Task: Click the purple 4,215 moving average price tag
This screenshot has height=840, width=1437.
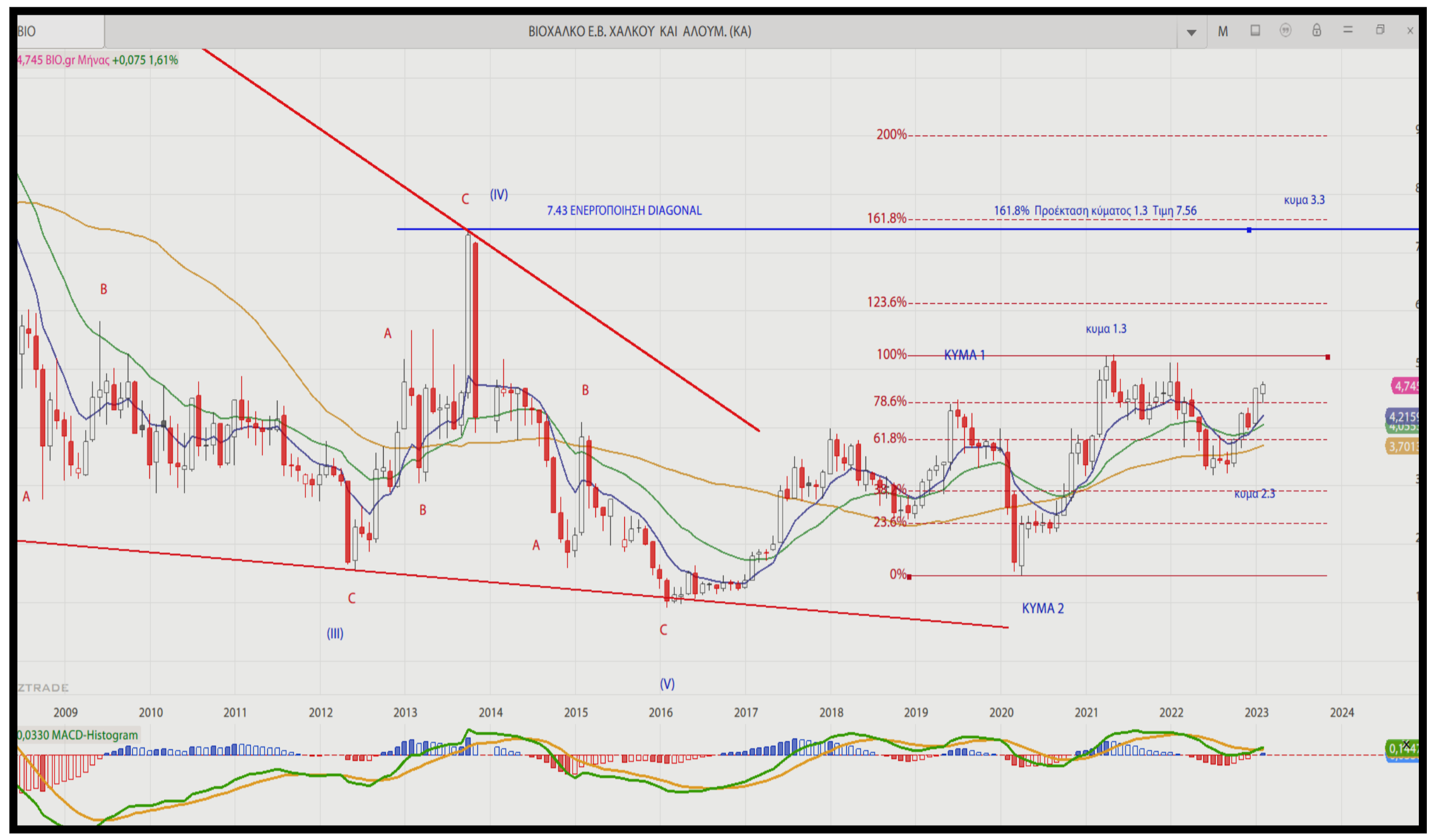Action: pyautogui.click(x=1403, y=416)
